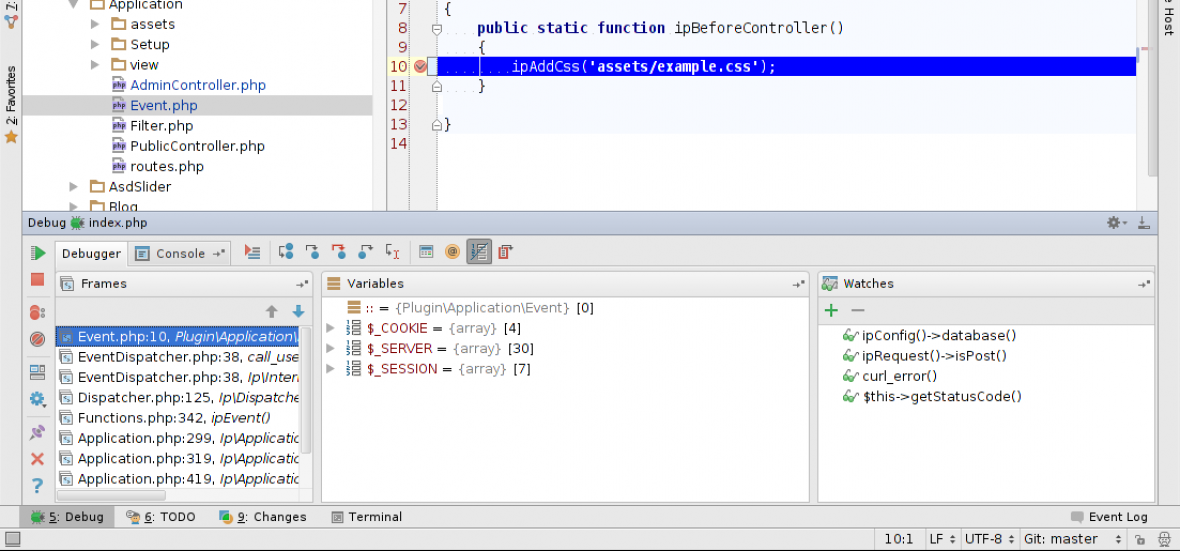Click the Force Step Into icon
Image resolution: width=1180 pixels, height=551 pixels.
click(x=339, y=252)
